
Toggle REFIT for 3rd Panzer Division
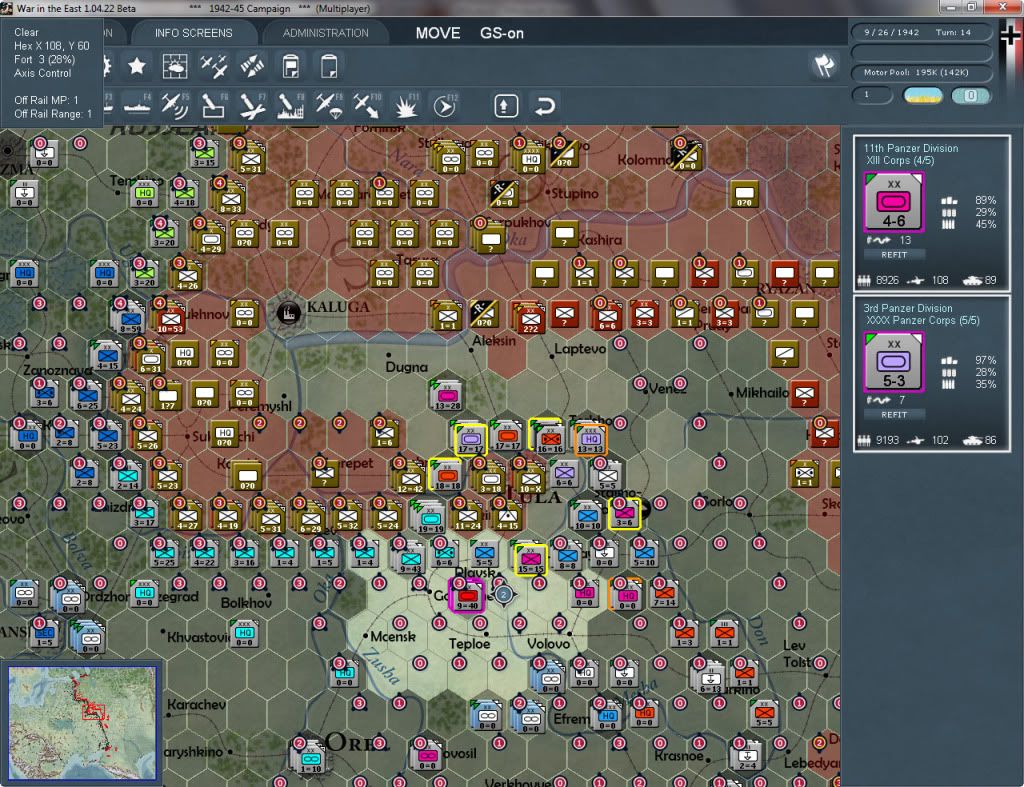893,415
